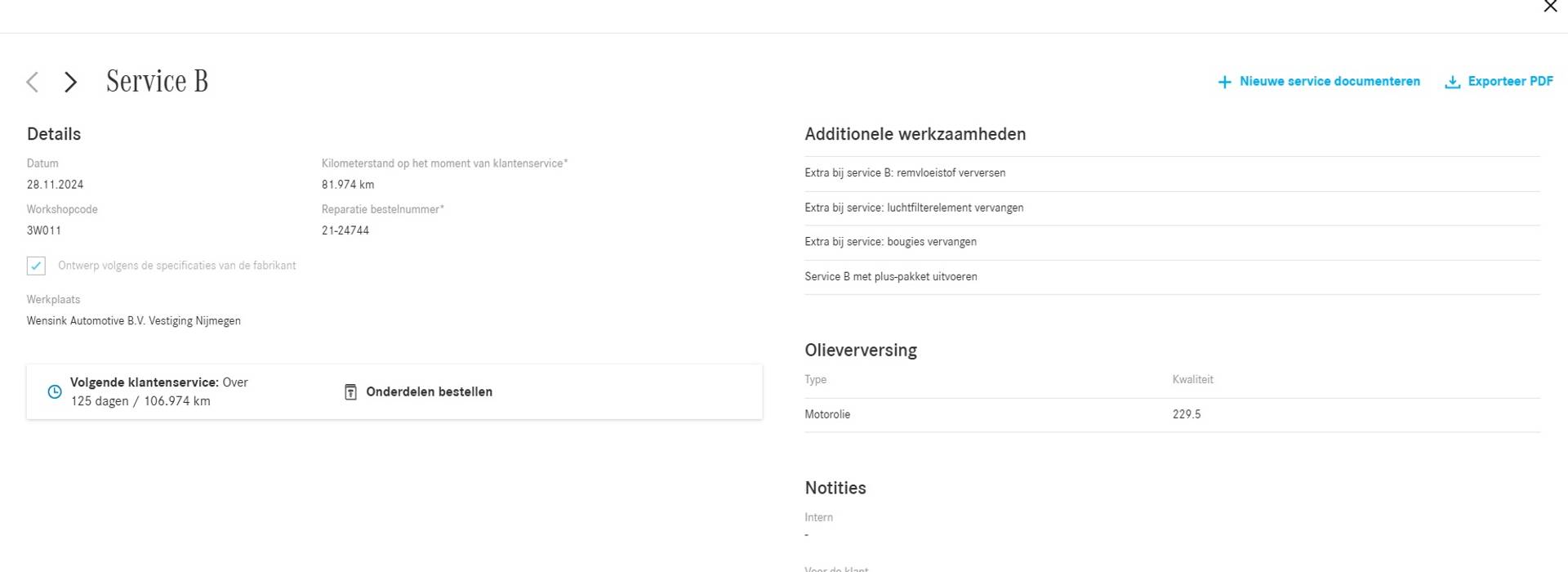The height and width of the screenshot is (572, 1568).
Task: Click the date value 28.11.2024
Action: pyautogui.click(x=55, y=185)
